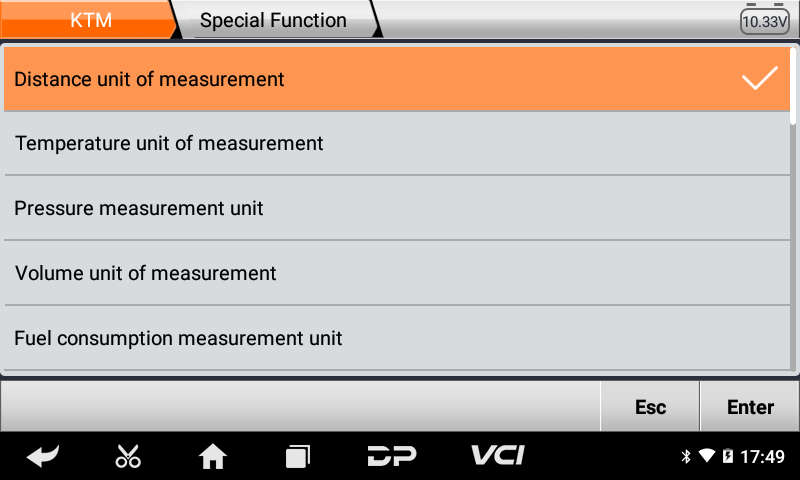Choose Volume unit of measurement
The height and width of the screenshot is (480, 800).
coord(397,273)
